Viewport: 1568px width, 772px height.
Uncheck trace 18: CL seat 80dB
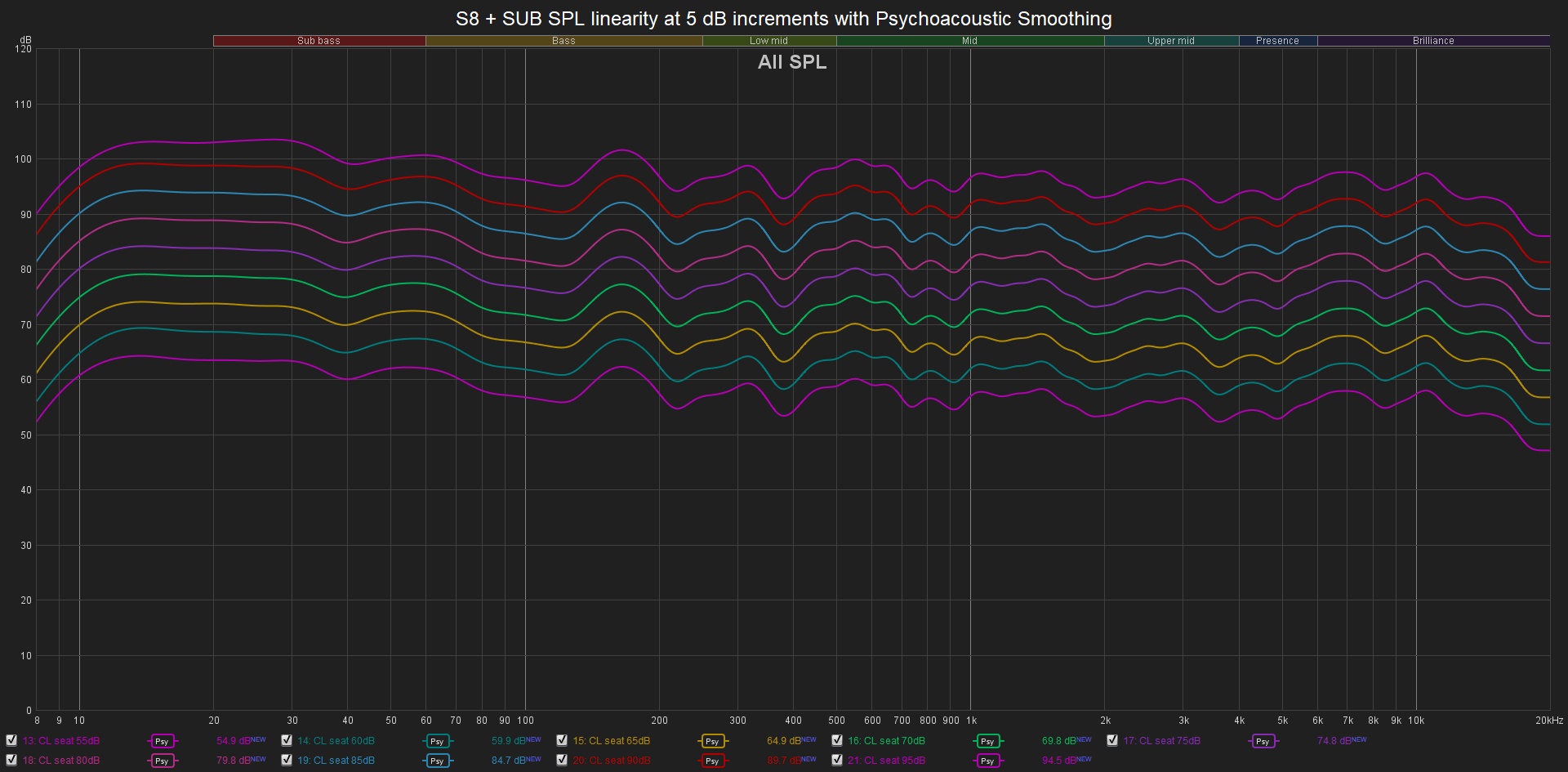pos(11,759)
